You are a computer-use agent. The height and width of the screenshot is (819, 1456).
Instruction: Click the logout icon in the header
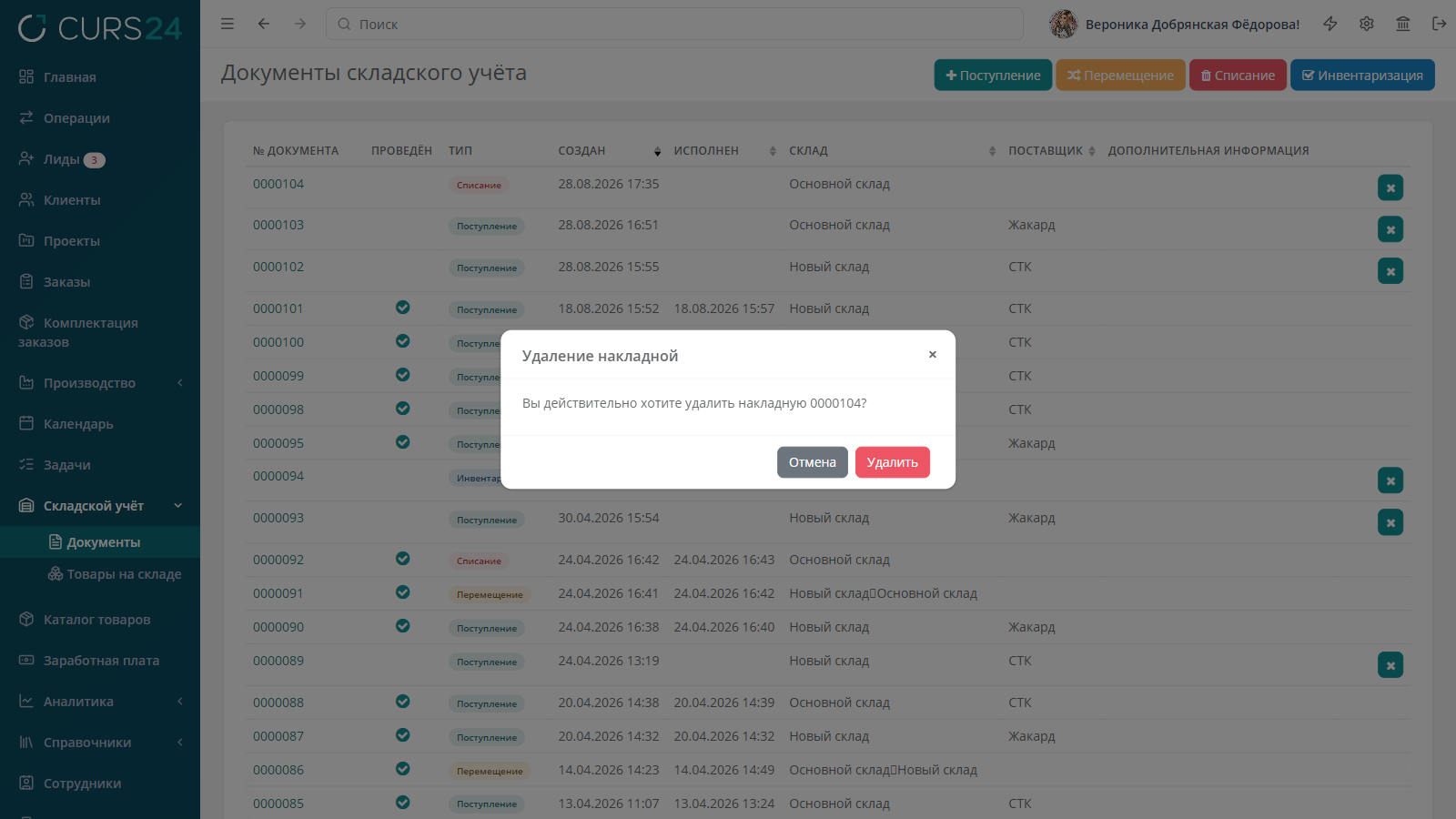coord(1439,24)
